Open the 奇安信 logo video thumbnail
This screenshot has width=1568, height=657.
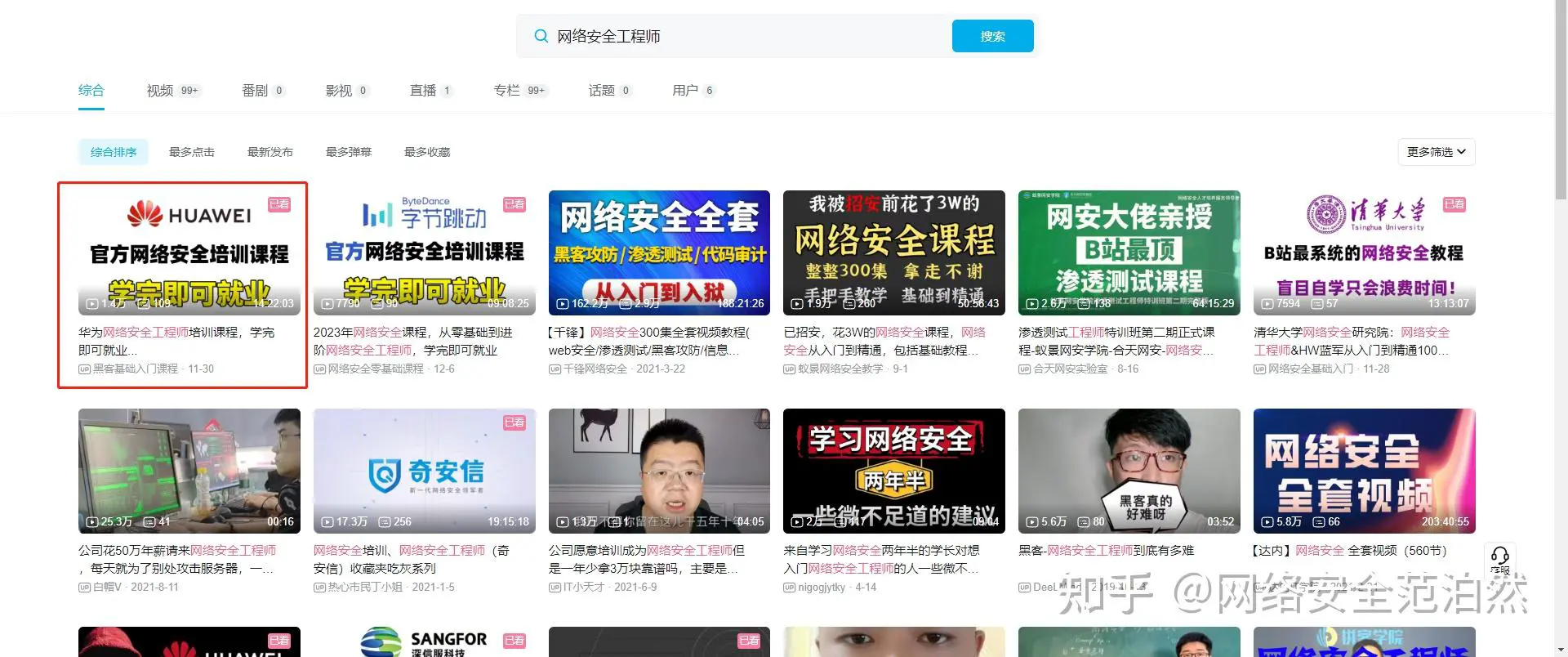pyautogui.click(x=425, y=471)
